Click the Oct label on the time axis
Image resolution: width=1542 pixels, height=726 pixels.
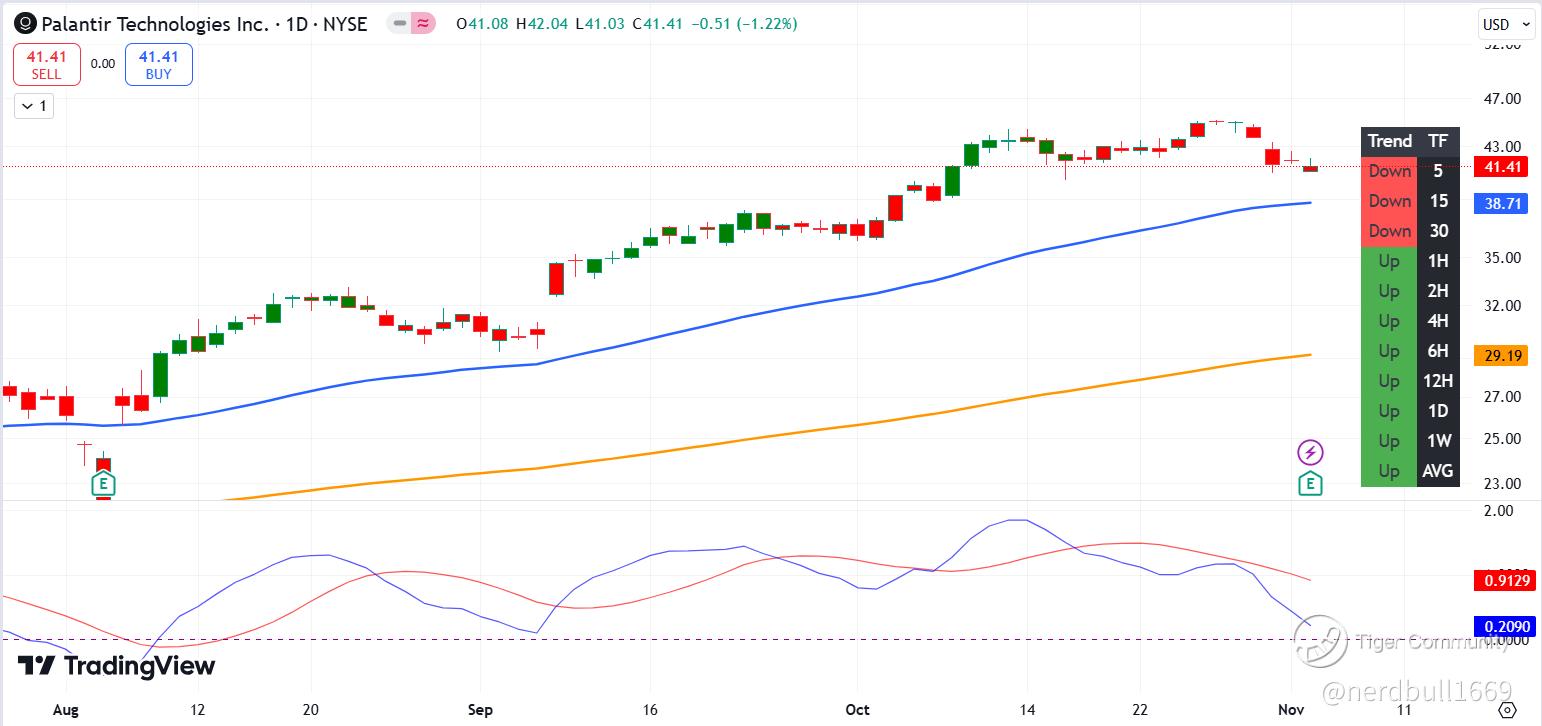click(857, 709)
